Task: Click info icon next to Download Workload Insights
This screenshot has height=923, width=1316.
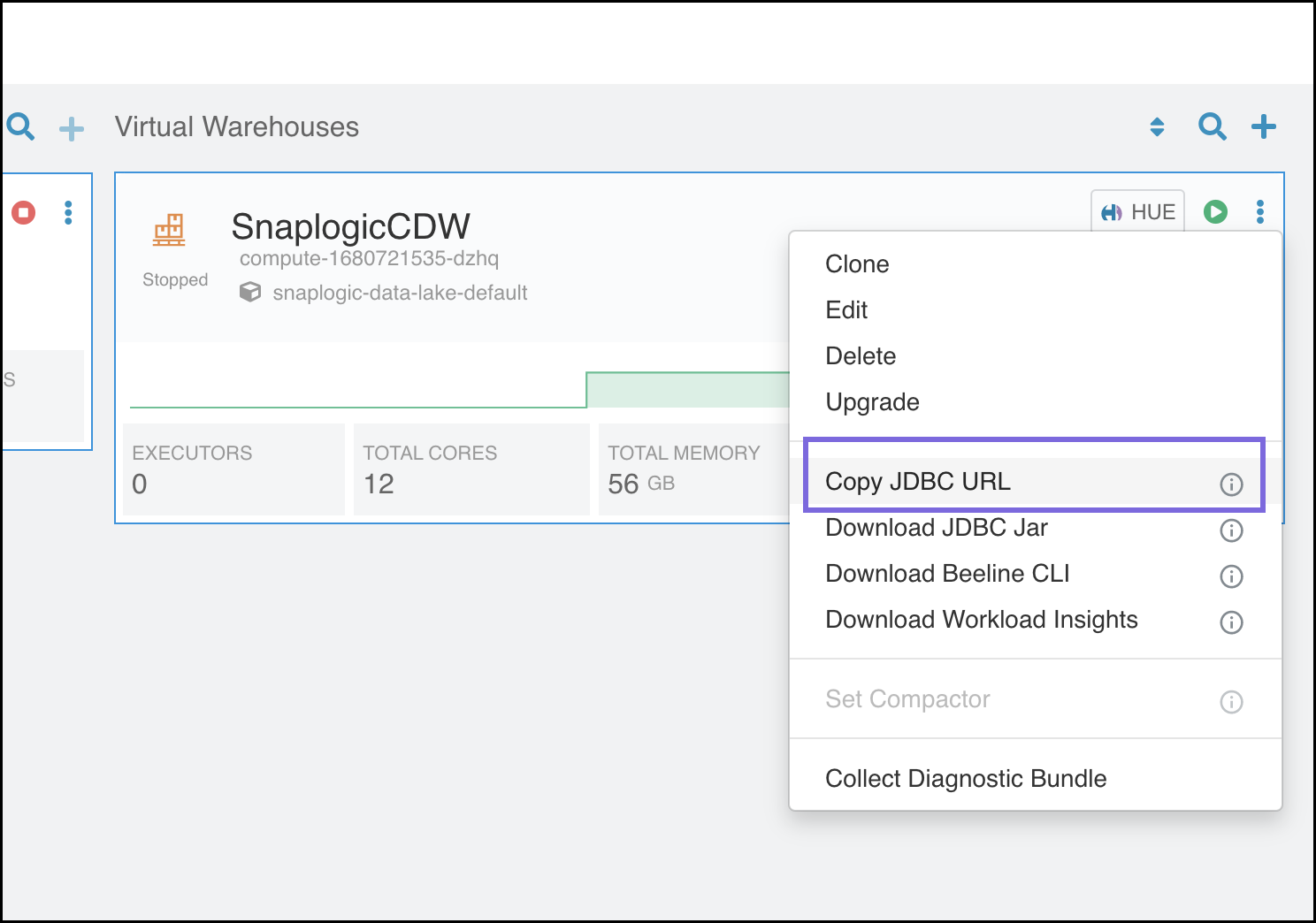Action: pyautogui.click(x=1231, y=622)
